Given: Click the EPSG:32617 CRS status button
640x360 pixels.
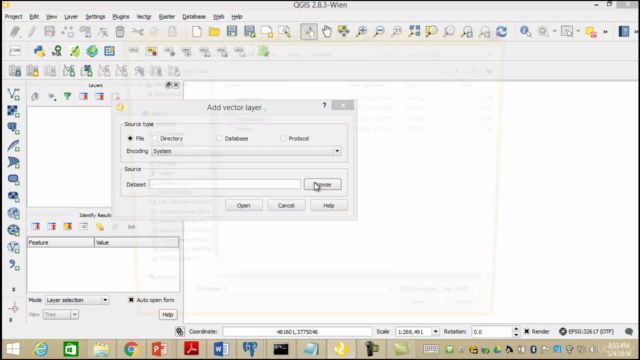Looking at the screenshot, I should tap(587, 331).
